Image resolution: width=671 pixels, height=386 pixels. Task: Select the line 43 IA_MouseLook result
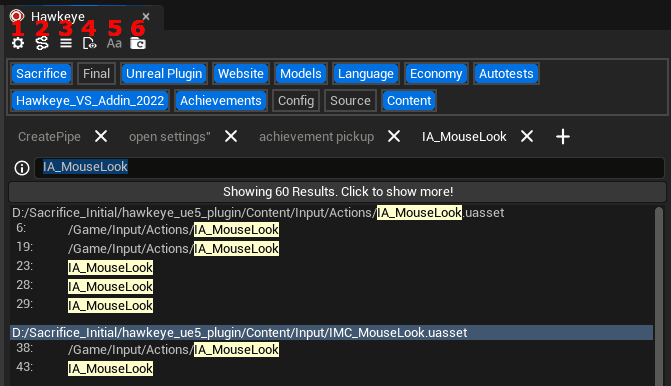tap(110, 368)
